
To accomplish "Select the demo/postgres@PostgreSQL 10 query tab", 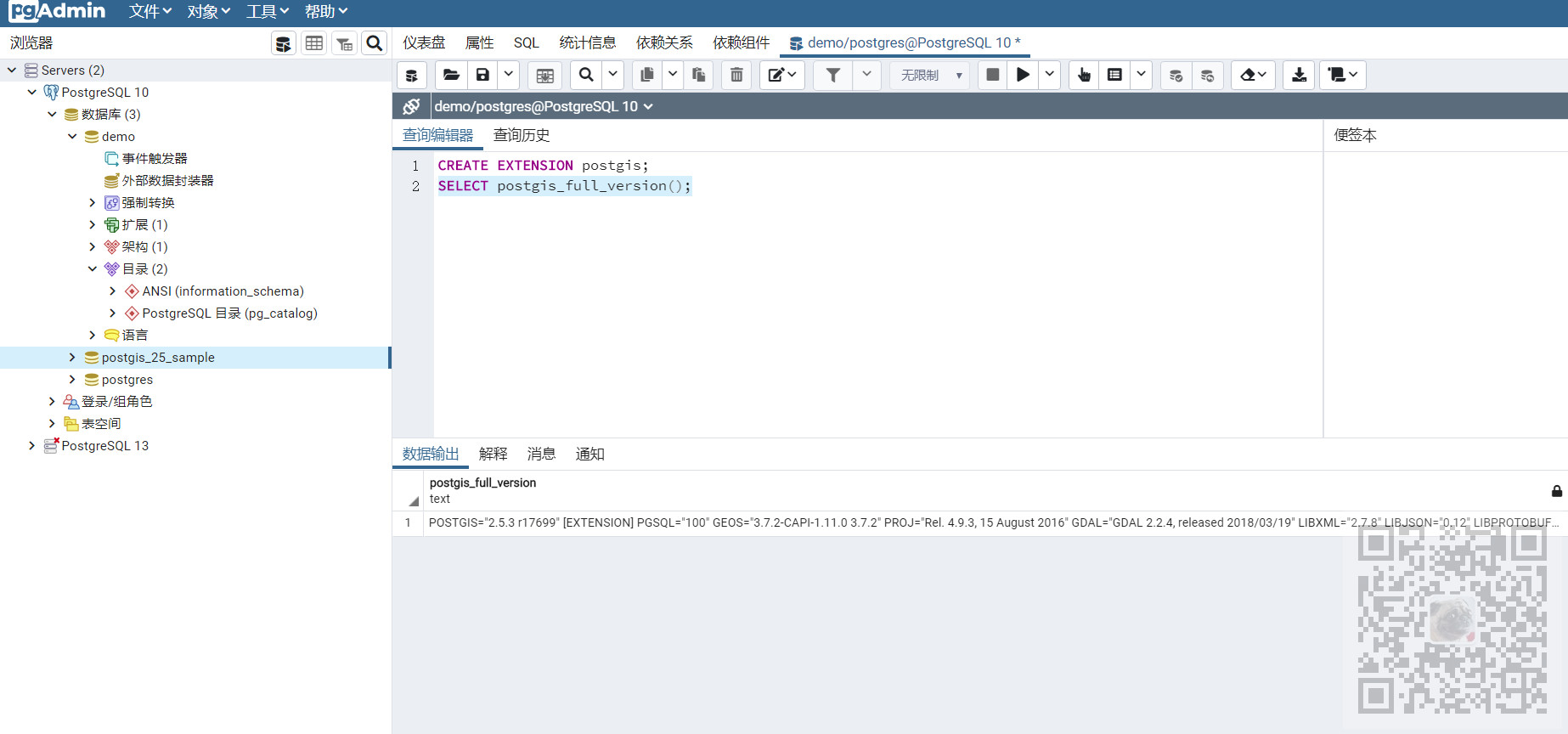I will pos(905,42).
